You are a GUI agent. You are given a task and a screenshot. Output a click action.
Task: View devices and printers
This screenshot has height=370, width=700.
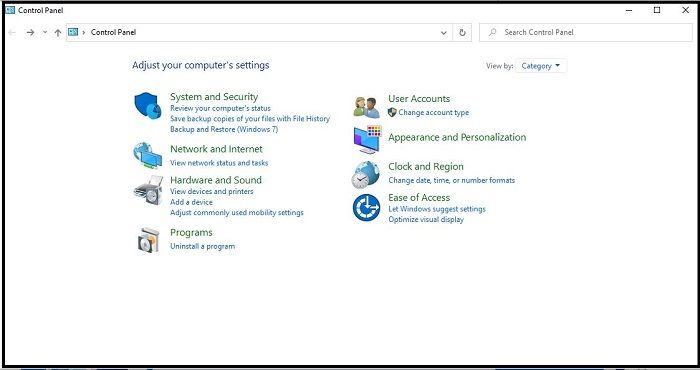point(212,191)
